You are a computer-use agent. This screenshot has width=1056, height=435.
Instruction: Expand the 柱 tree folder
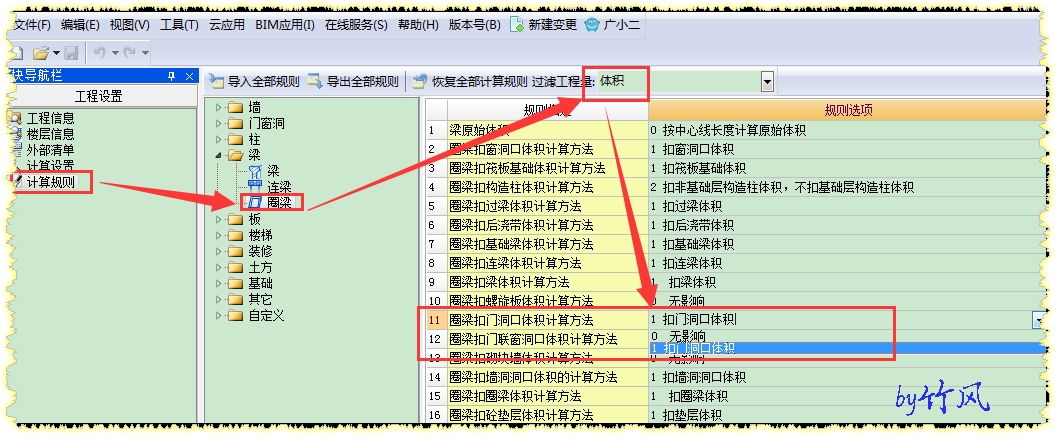coord(218,139)
